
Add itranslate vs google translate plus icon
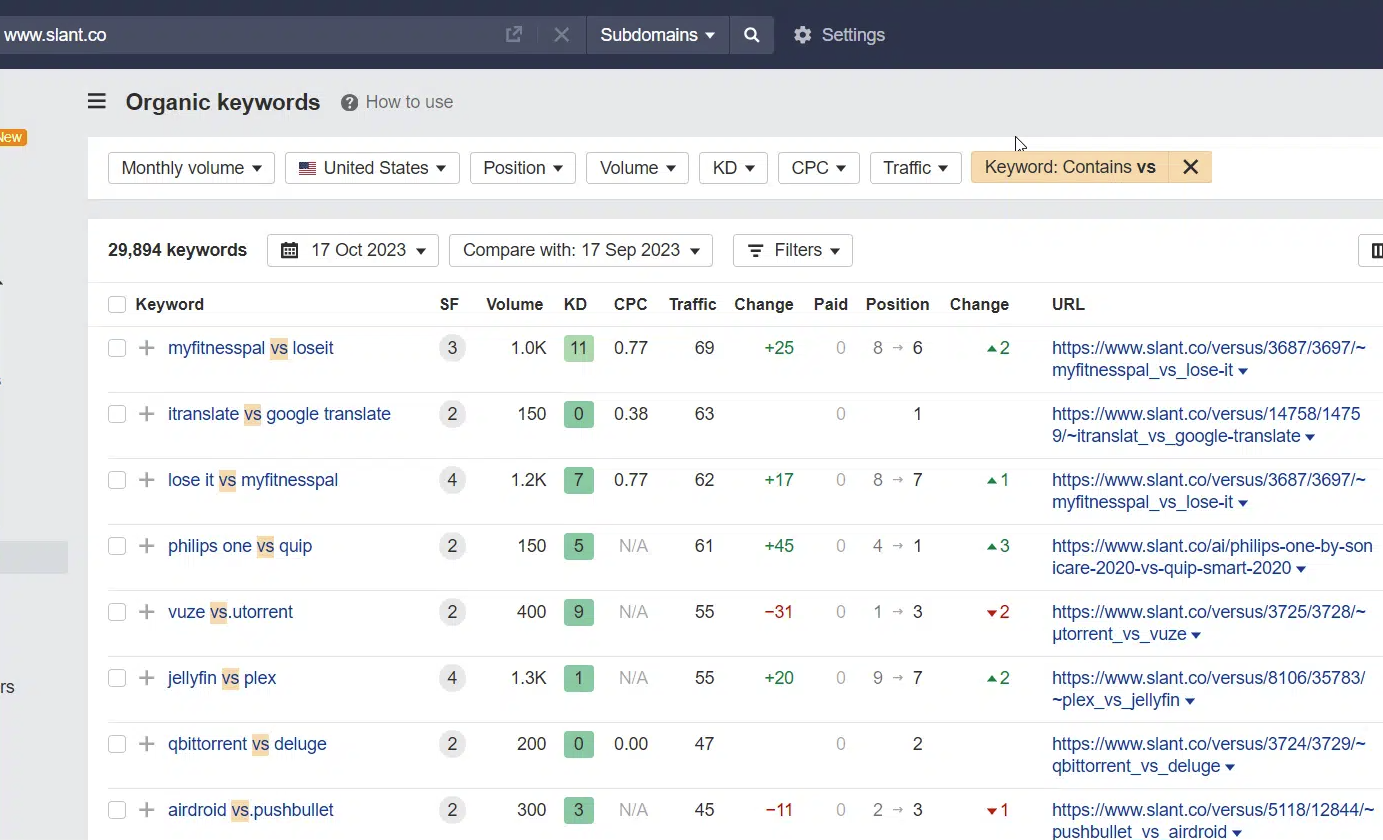[x=147, y=414]
